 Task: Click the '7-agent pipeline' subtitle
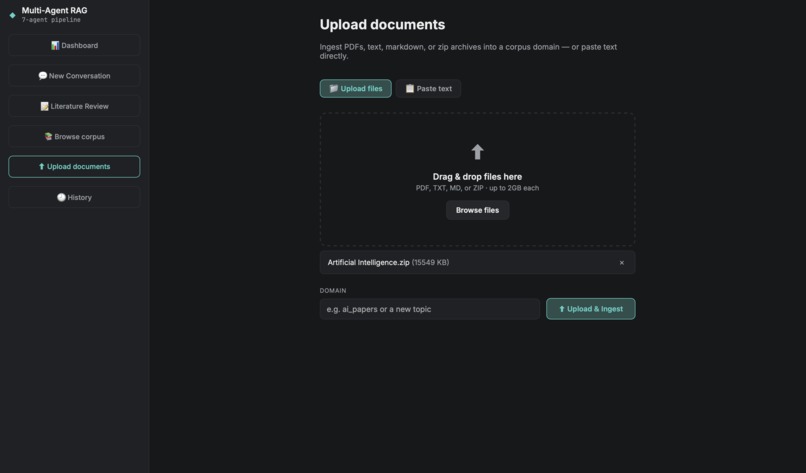coord(51,20)
